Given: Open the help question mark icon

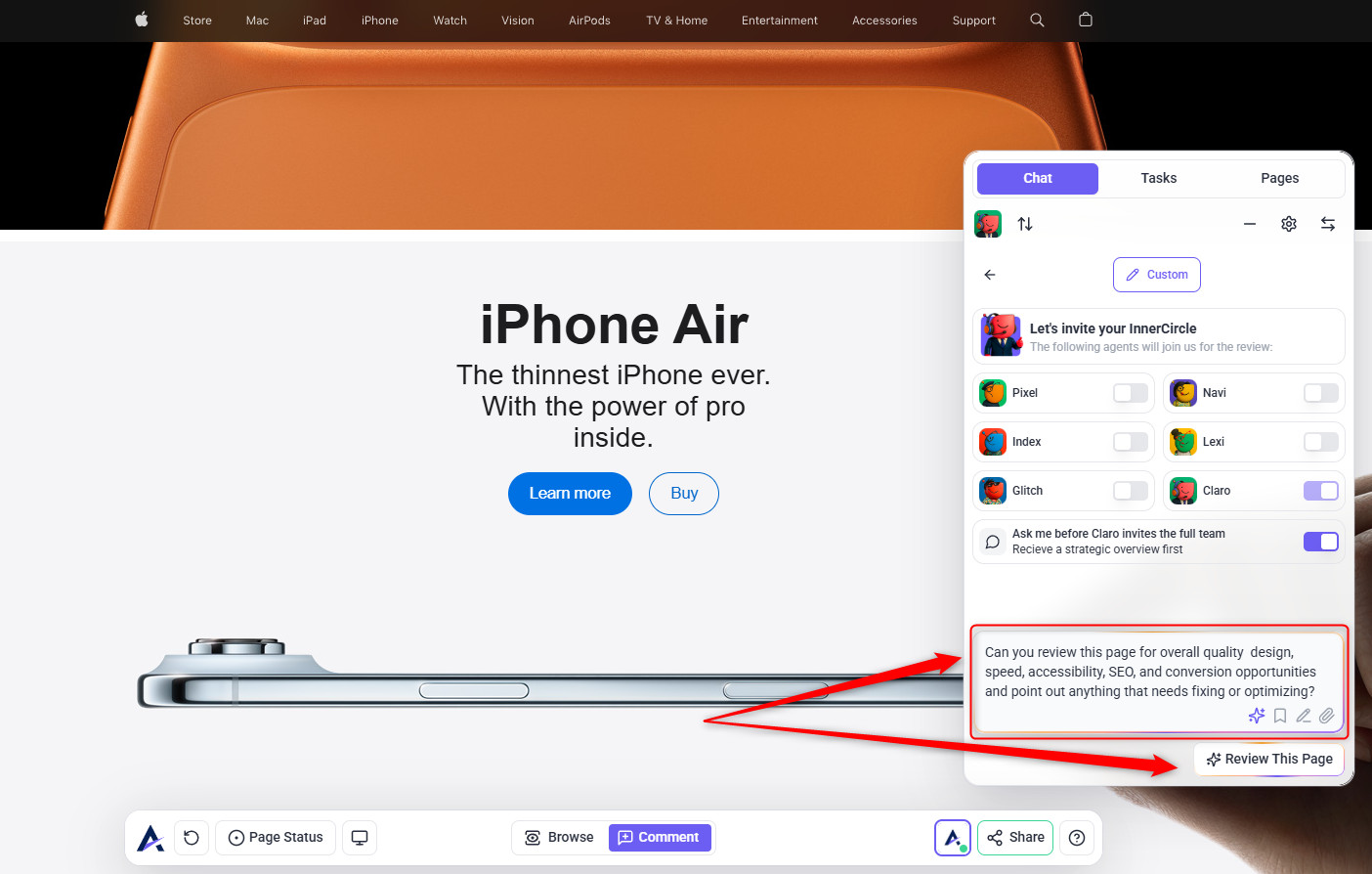Looking at the screenshot, I should click(1077, 838).
